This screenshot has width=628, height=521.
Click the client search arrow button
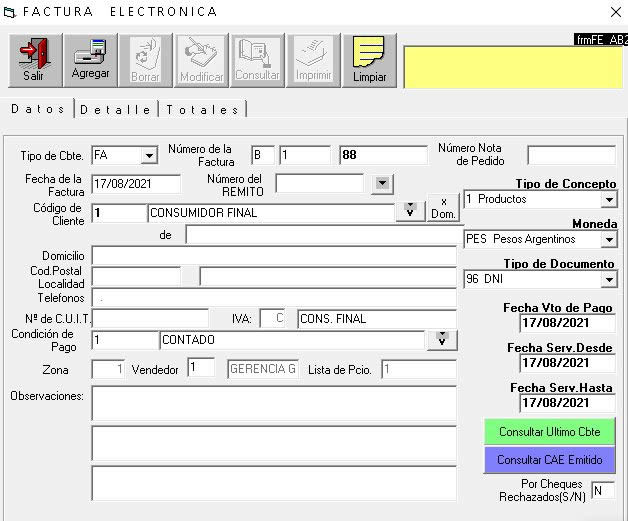coord(409,211)
